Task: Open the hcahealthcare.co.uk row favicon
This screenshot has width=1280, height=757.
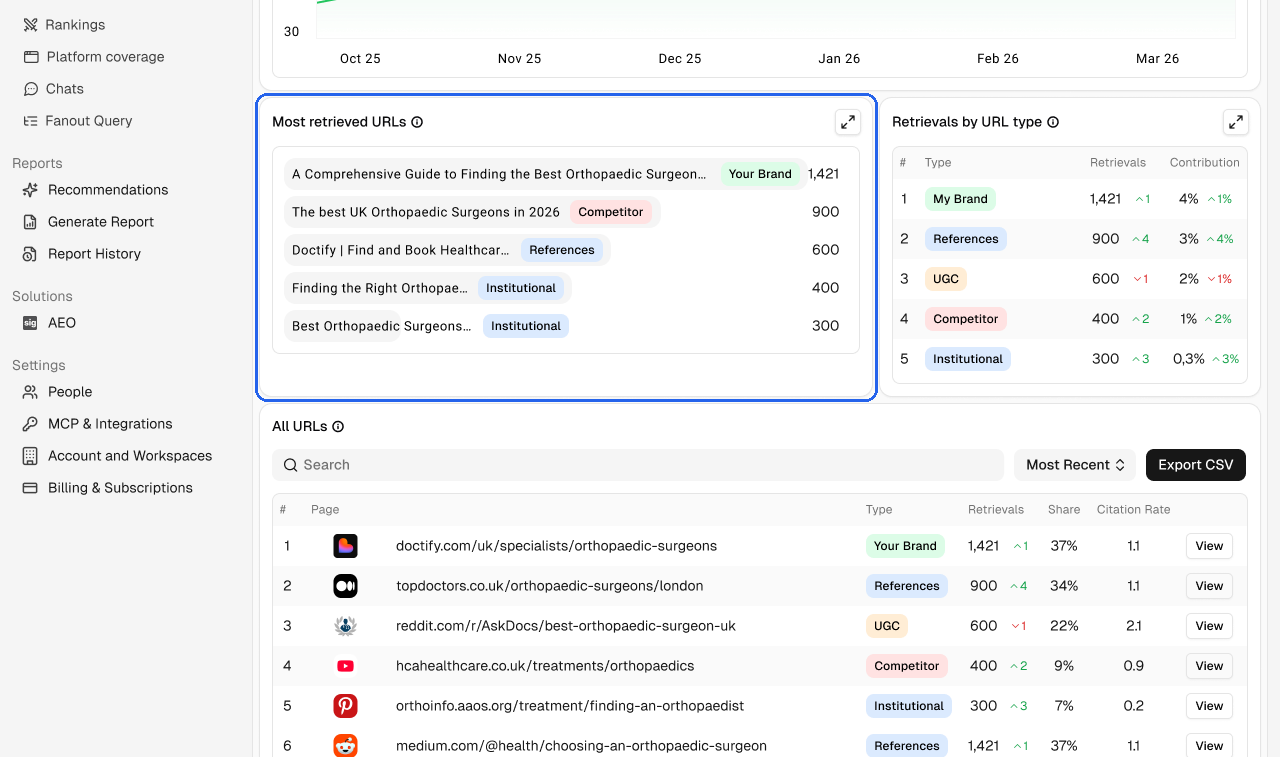Action: coord(345,666)
